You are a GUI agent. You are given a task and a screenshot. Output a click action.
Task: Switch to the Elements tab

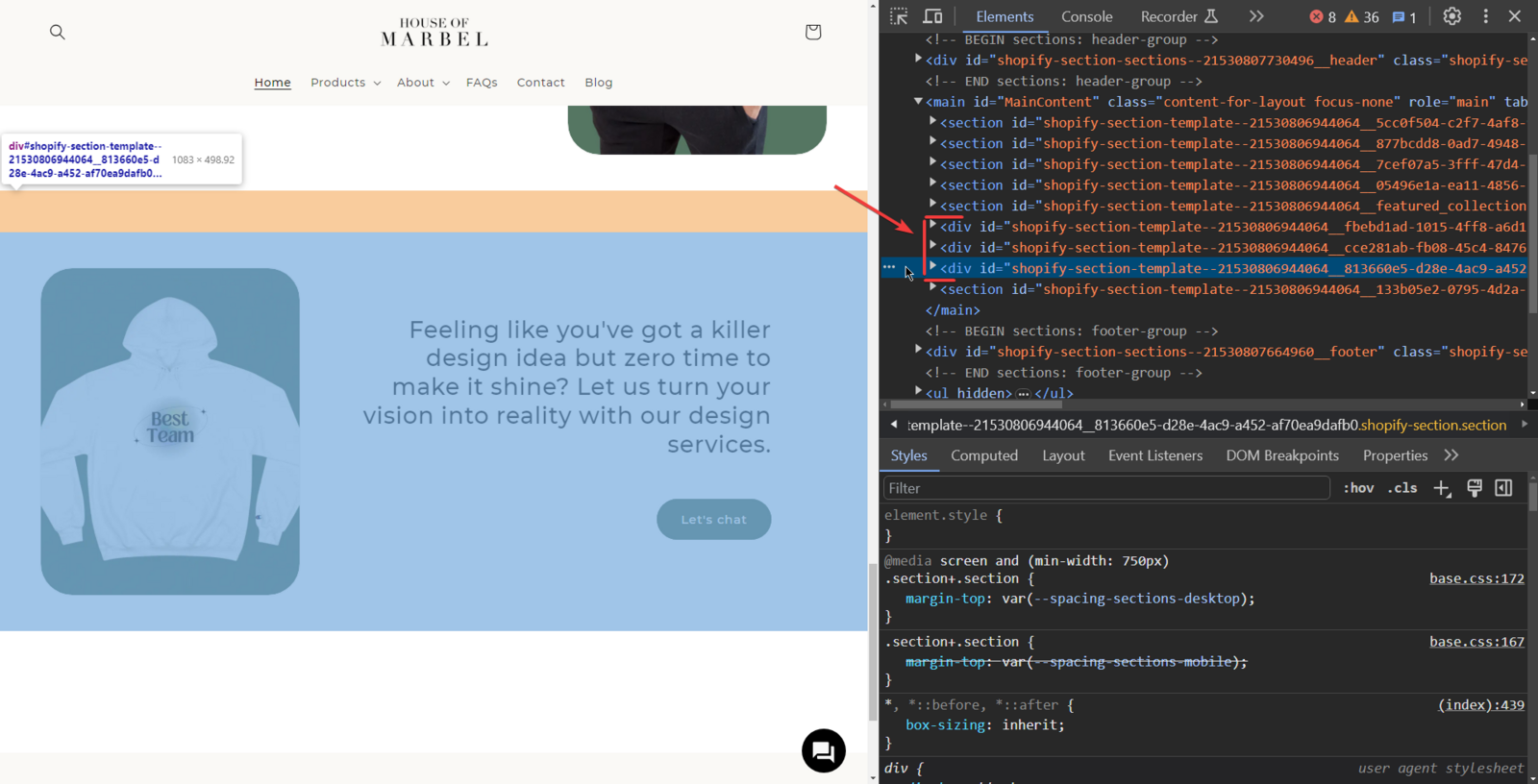(1005, 16)
